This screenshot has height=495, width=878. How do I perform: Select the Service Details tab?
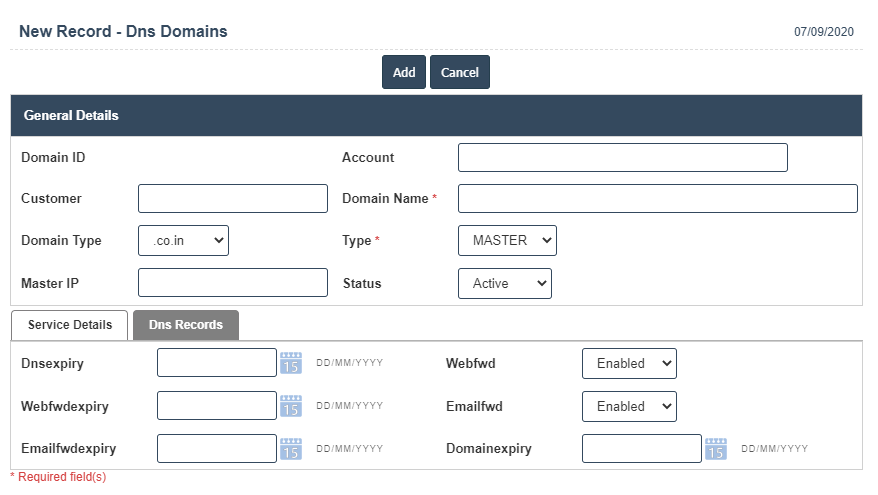pos(70,325)
